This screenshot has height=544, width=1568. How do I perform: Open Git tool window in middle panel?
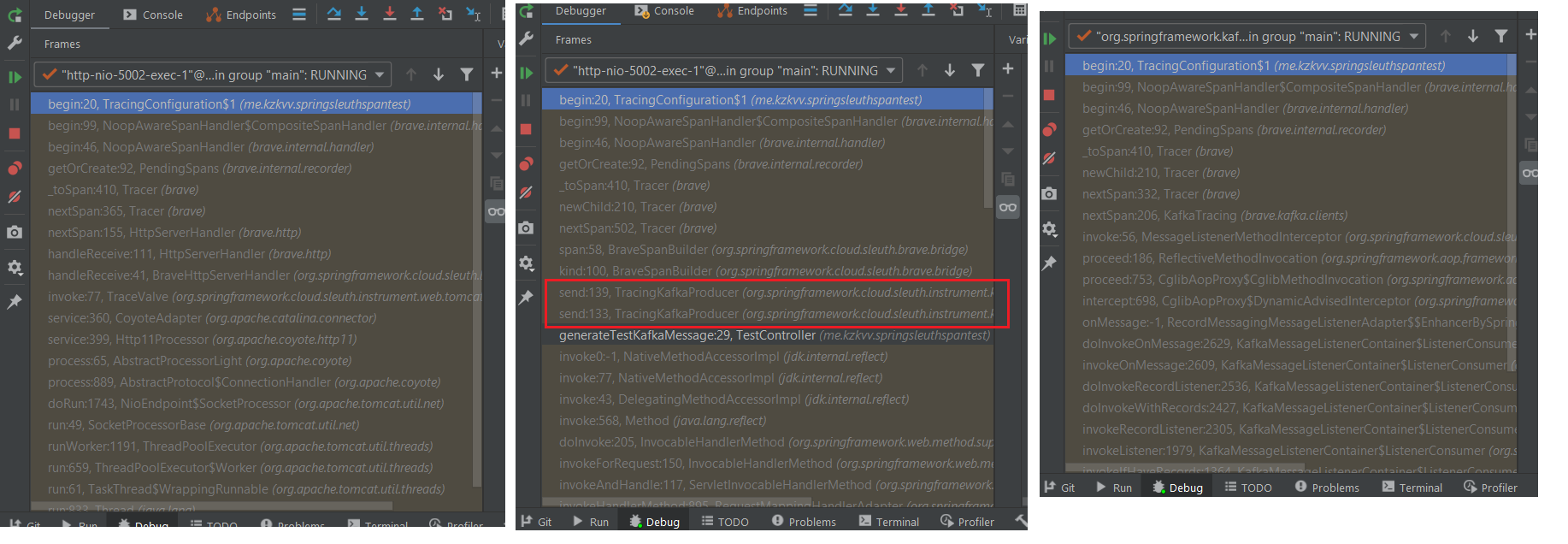point(536,522)
